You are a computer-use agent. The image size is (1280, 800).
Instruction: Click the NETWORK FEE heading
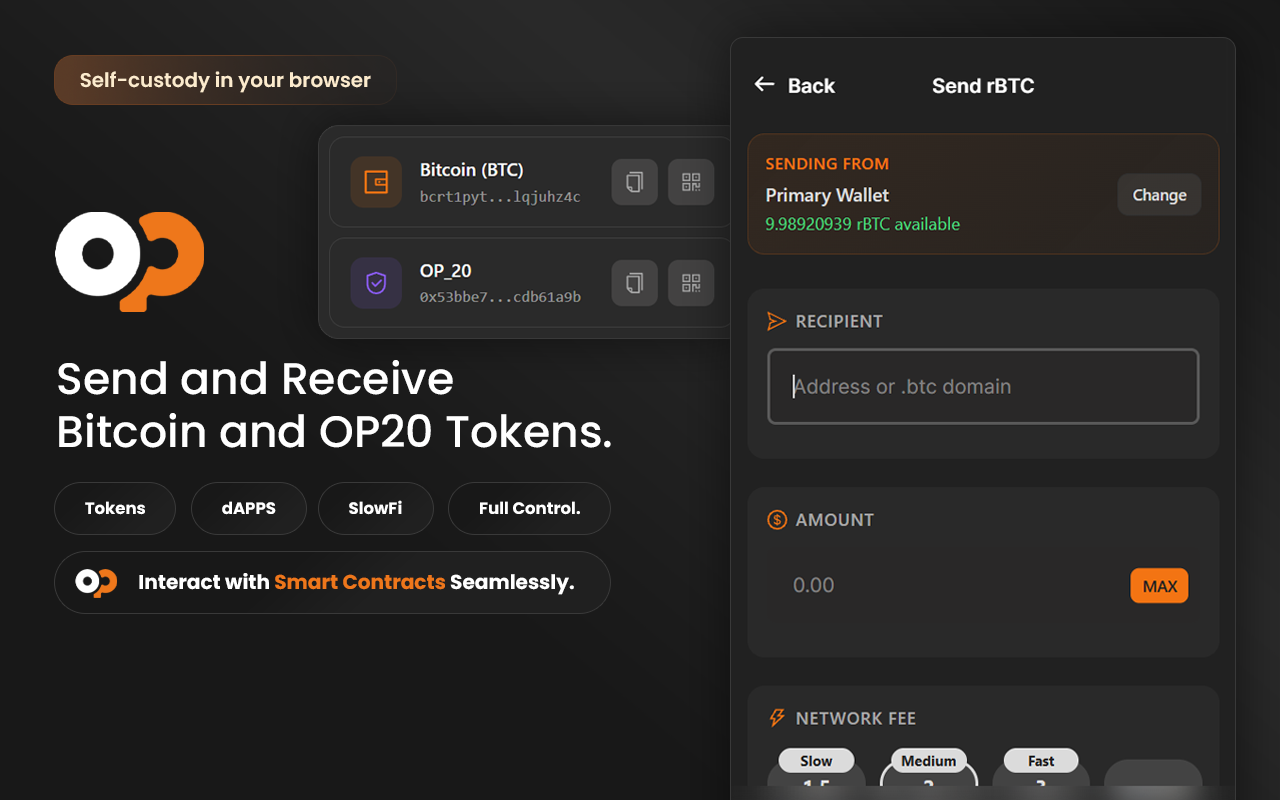tap(855, 718)
